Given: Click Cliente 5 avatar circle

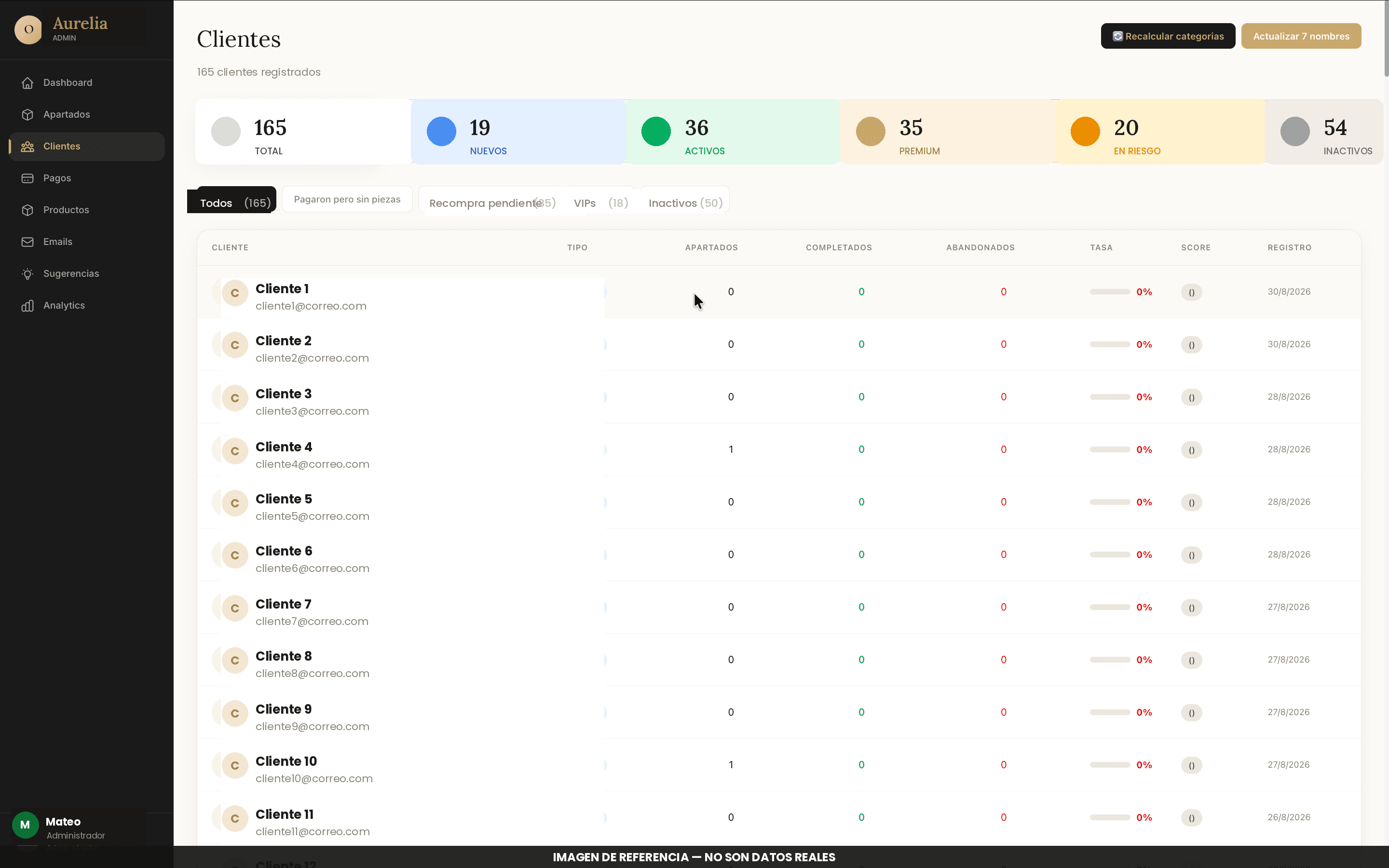Looking at the screenshot, I should point(235,503).
